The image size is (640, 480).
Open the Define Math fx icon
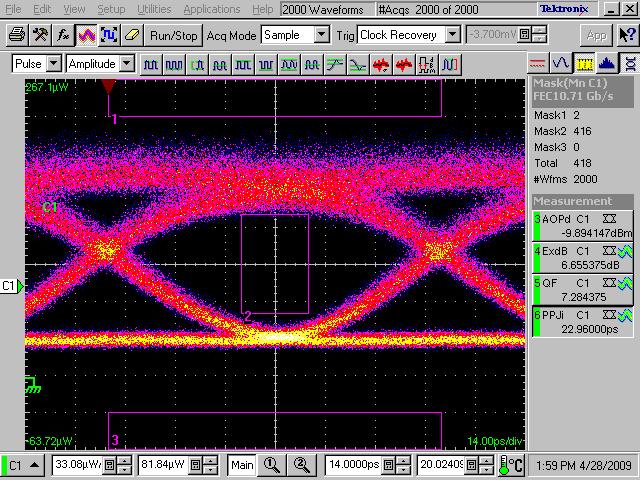(63, 36)
